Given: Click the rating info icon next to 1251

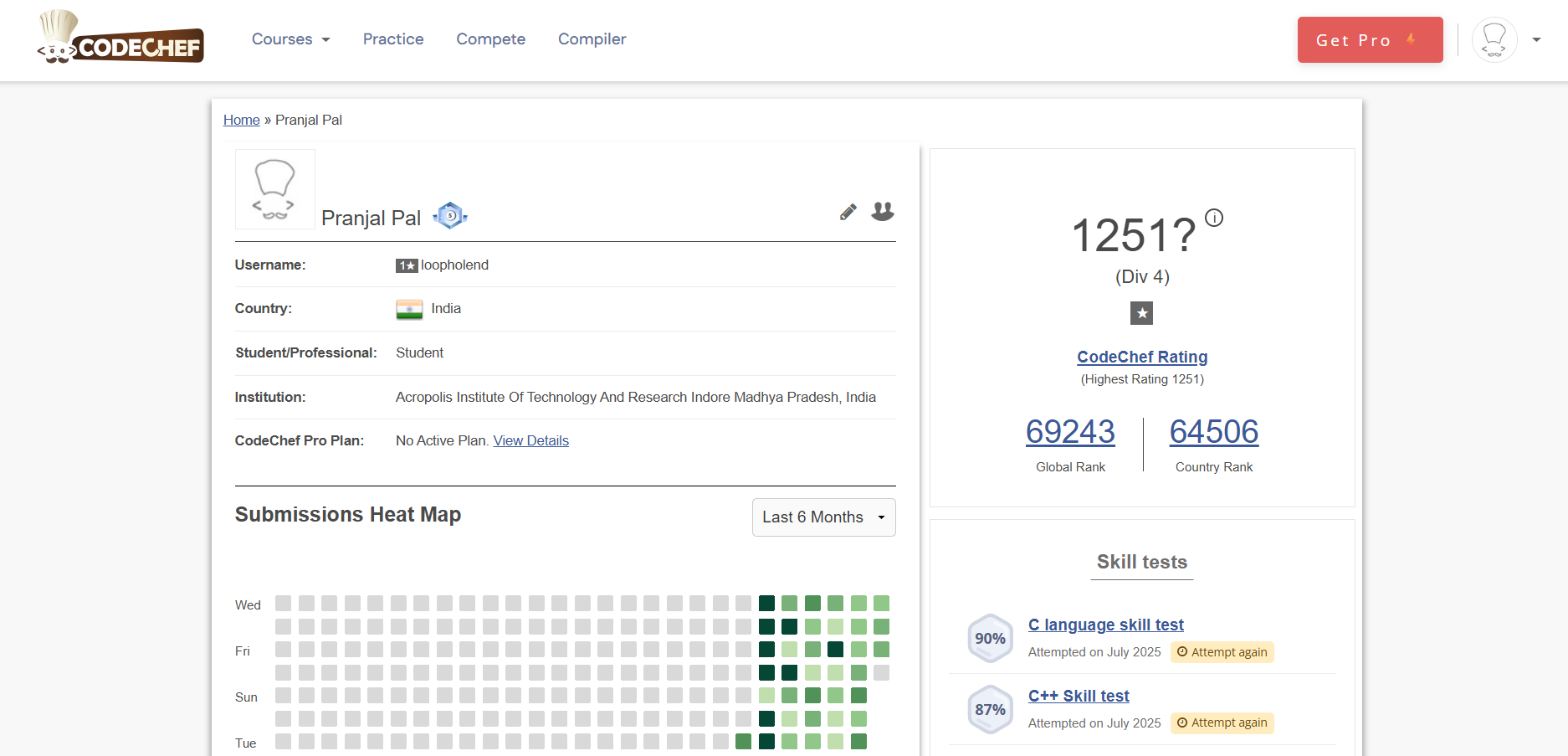Looking at the screenshot, I should coord(1214,218).
